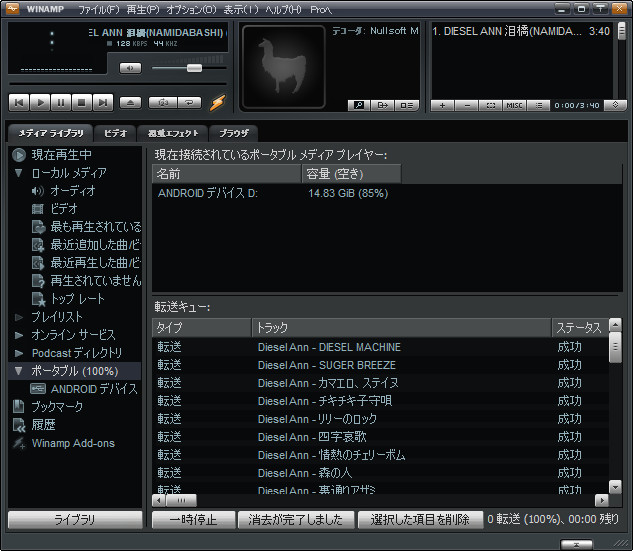Viewport: 633px width, 551px height.
Task: Collapse the ローカル メディア tree node
Action: (x=19, y=173)
